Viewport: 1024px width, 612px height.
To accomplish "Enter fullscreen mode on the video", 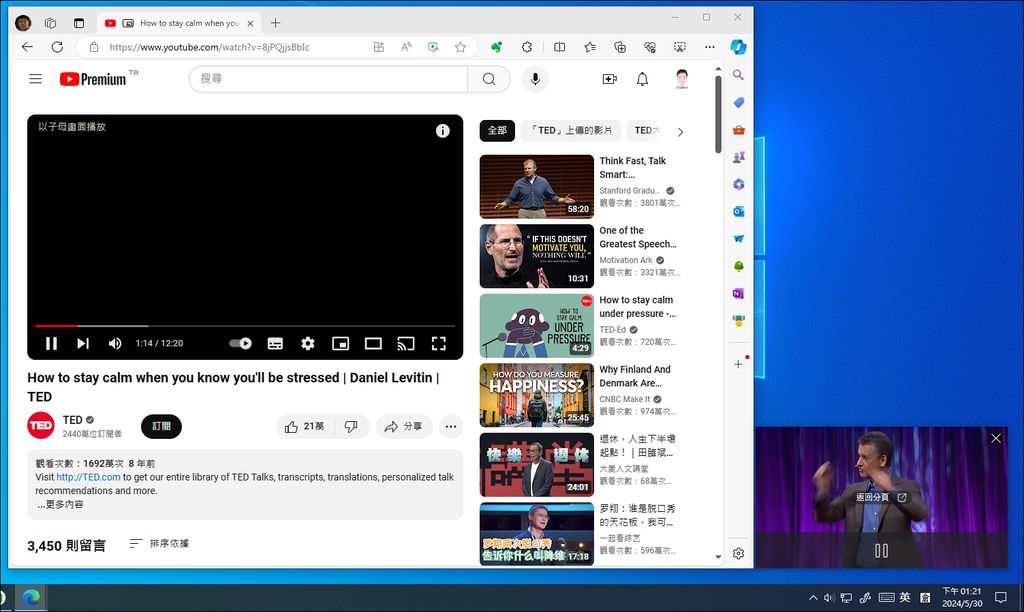I will click(x=438, y=343).
